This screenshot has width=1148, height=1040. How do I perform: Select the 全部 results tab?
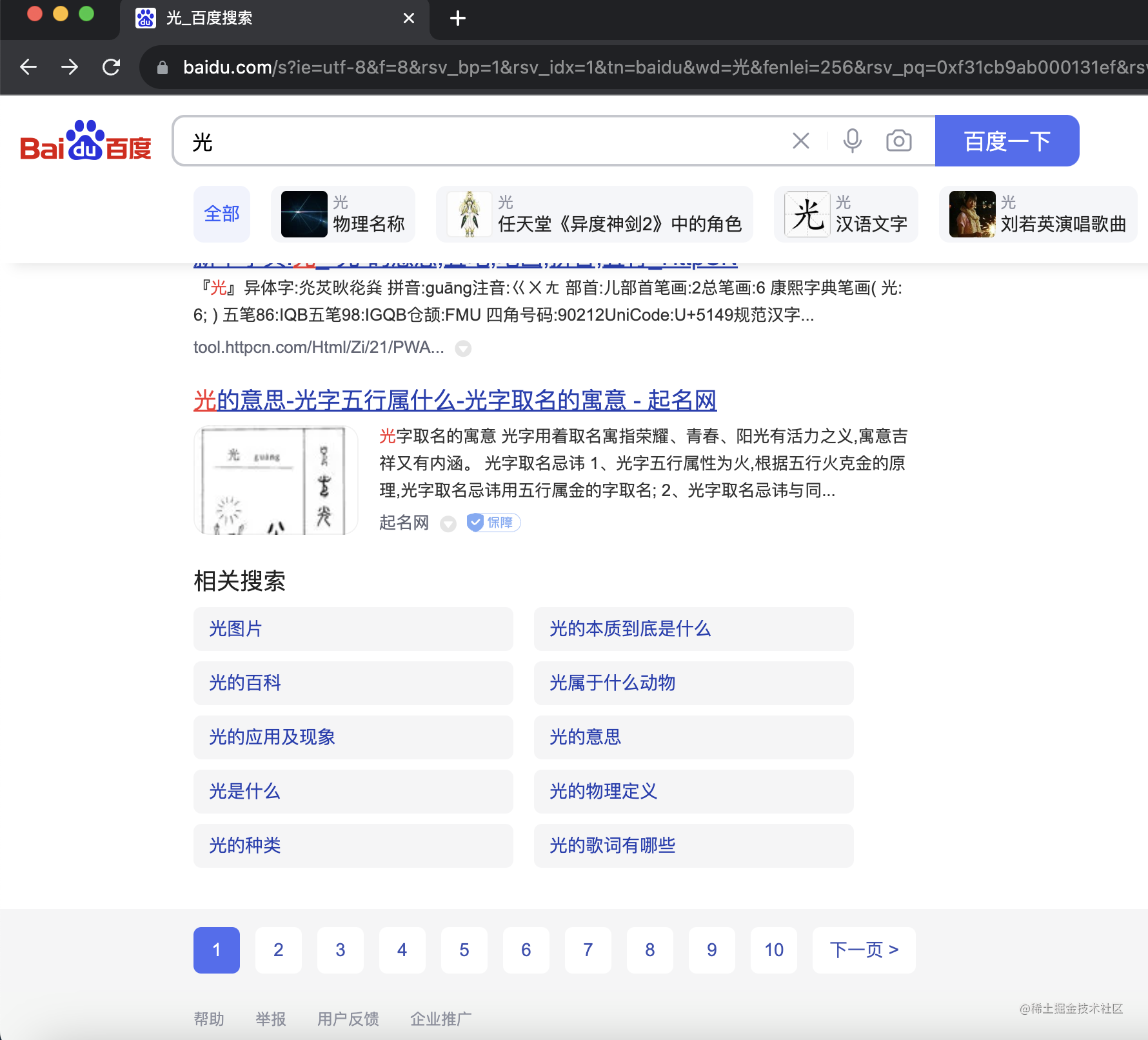(x=221, y=214)
